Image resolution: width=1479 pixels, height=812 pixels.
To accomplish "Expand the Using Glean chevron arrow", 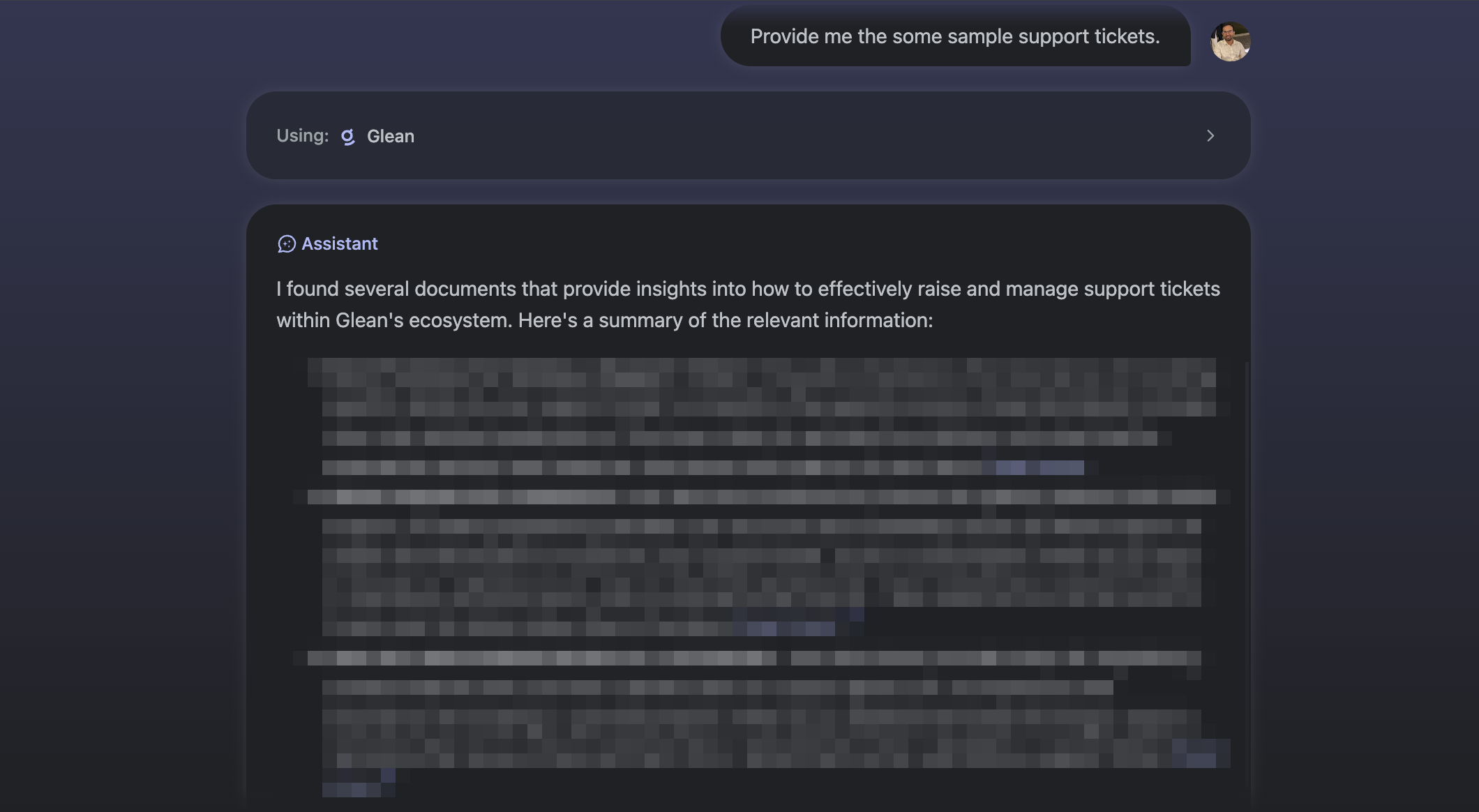I will [1210, 136].
